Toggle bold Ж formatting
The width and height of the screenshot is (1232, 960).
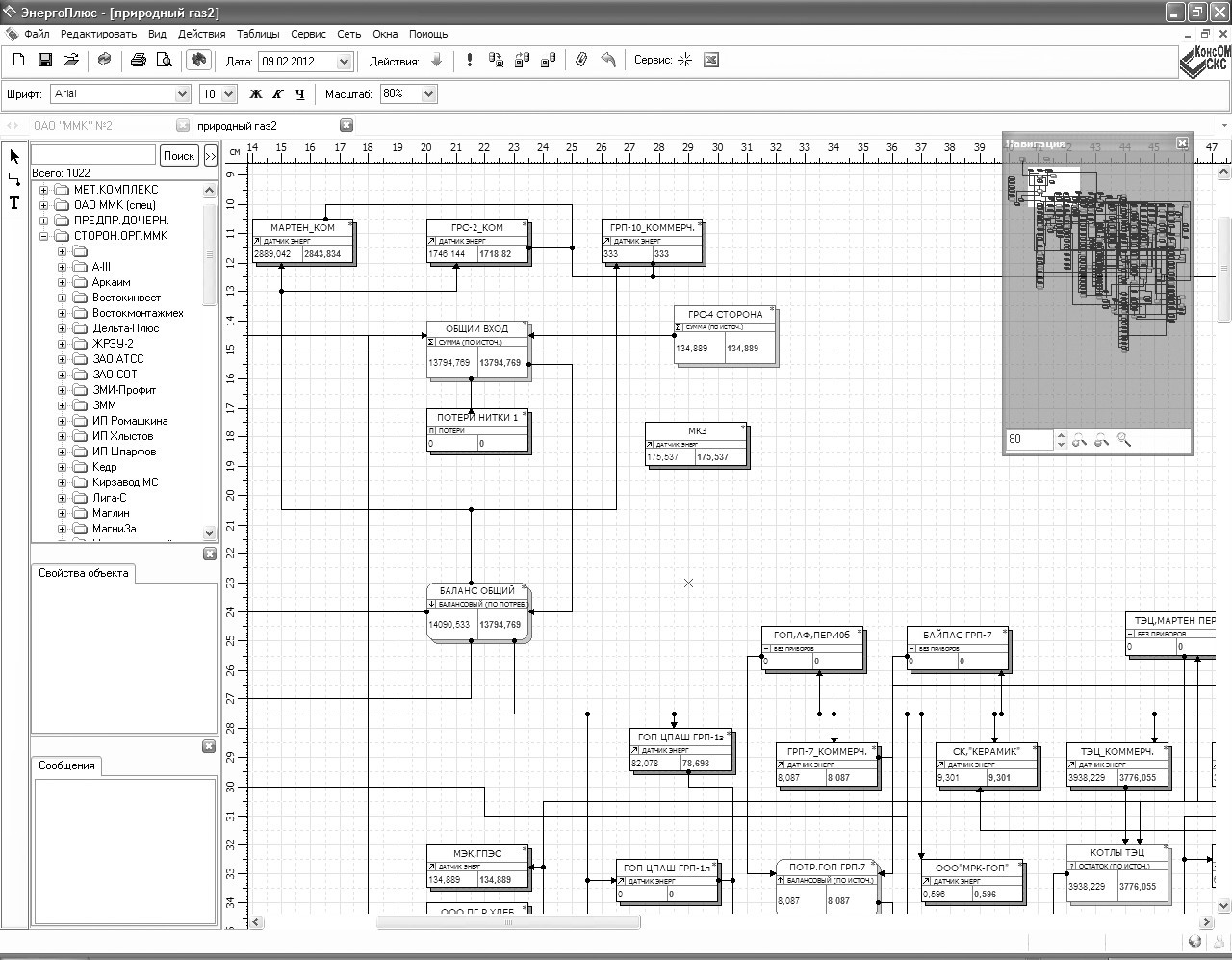point(255,93)
